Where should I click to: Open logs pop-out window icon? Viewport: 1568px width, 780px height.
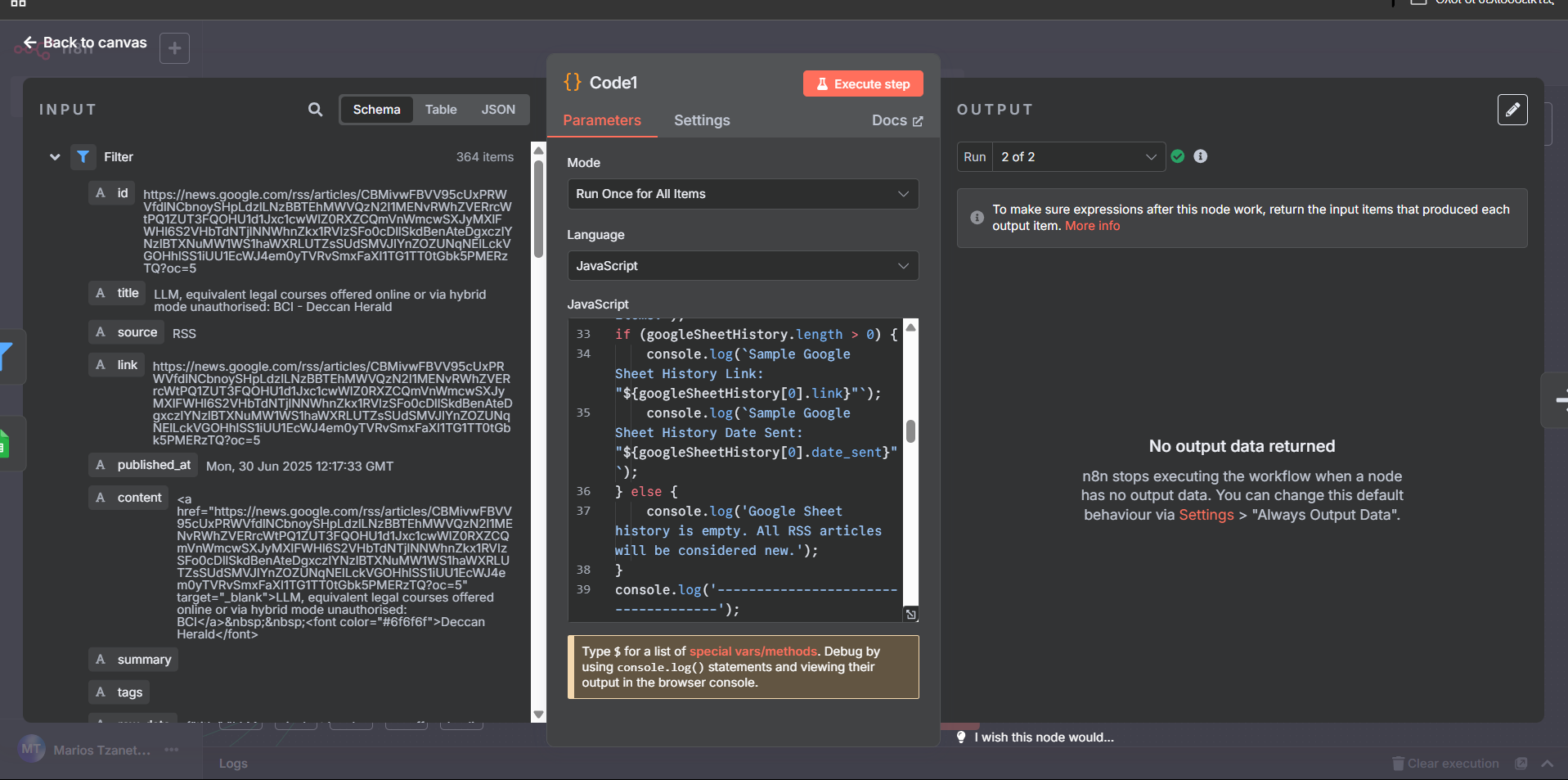pyautogui.click(x=1521, y=764)
